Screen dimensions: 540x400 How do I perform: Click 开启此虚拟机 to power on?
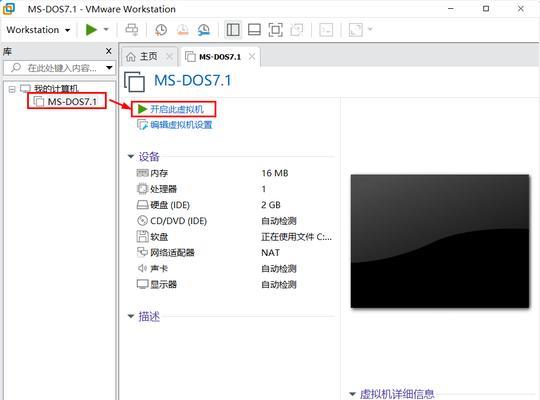[171, 109]
